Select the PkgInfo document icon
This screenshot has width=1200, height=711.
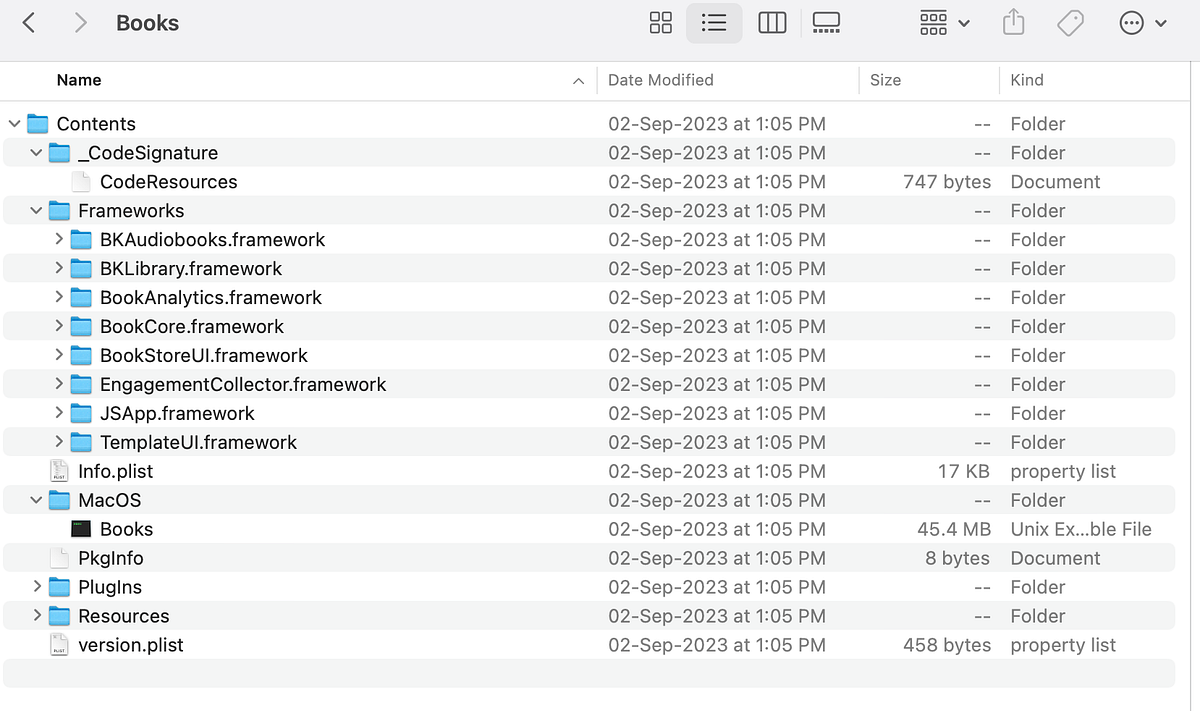(x=60, y=558)
